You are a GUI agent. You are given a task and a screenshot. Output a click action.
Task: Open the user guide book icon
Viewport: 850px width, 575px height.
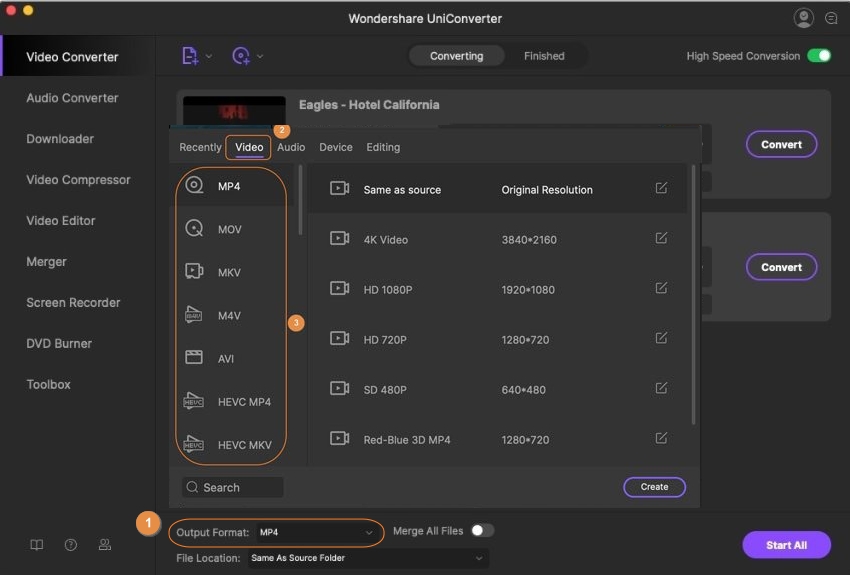36,545
